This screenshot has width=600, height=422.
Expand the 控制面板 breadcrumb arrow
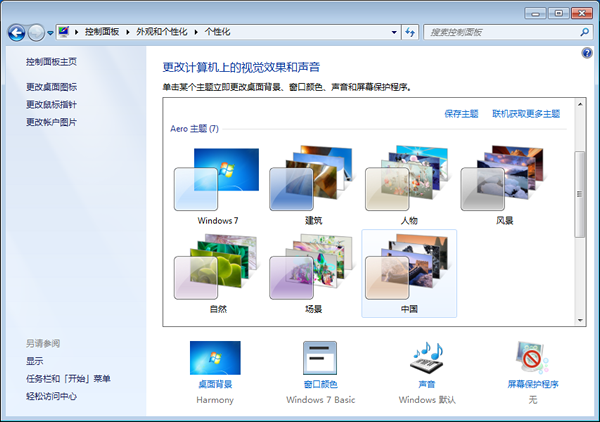click(131, 32)
